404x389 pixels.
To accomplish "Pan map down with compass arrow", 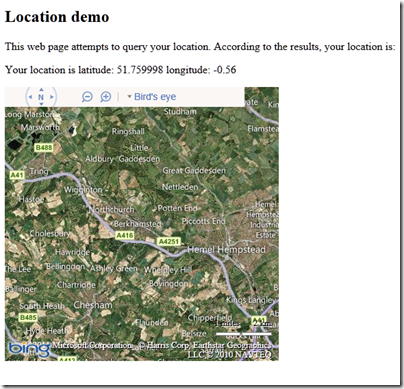I will point(41,104).
